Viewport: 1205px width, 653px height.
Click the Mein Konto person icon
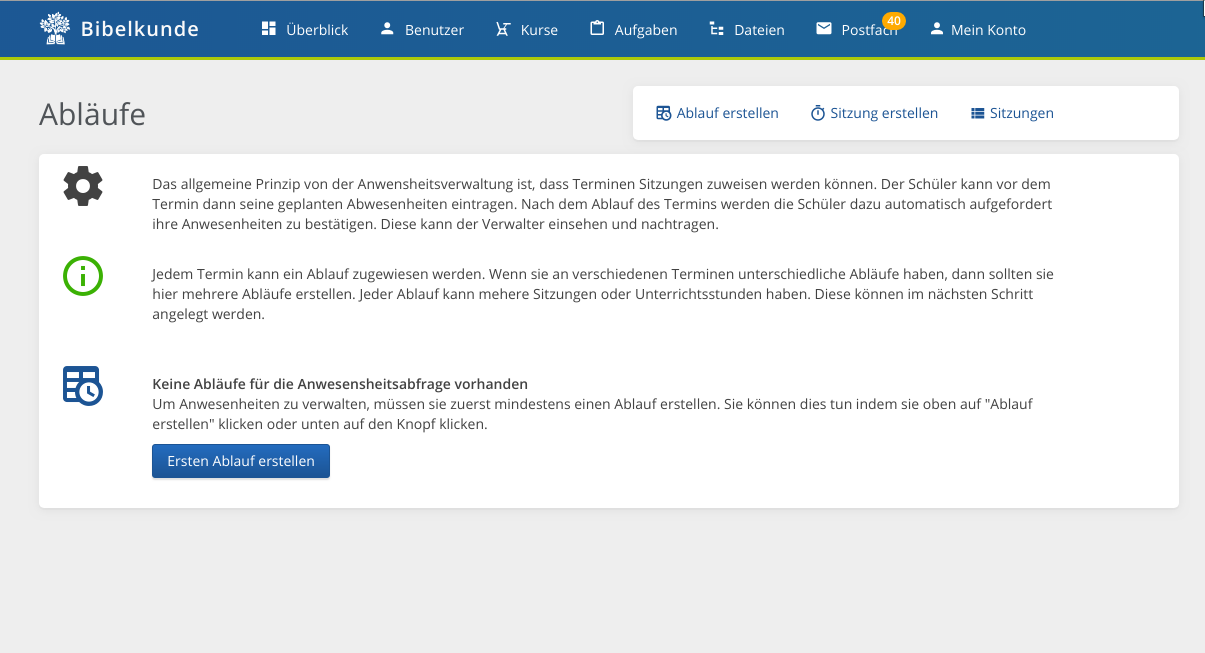coord(936,29)
